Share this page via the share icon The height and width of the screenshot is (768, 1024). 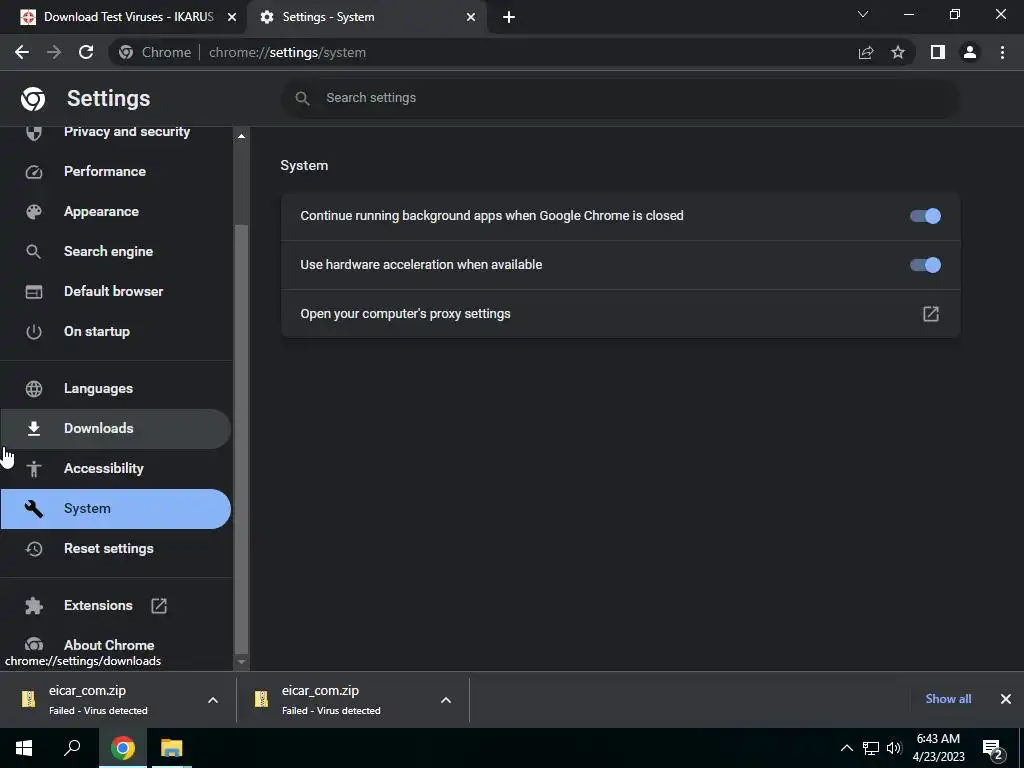pos(866,52)
